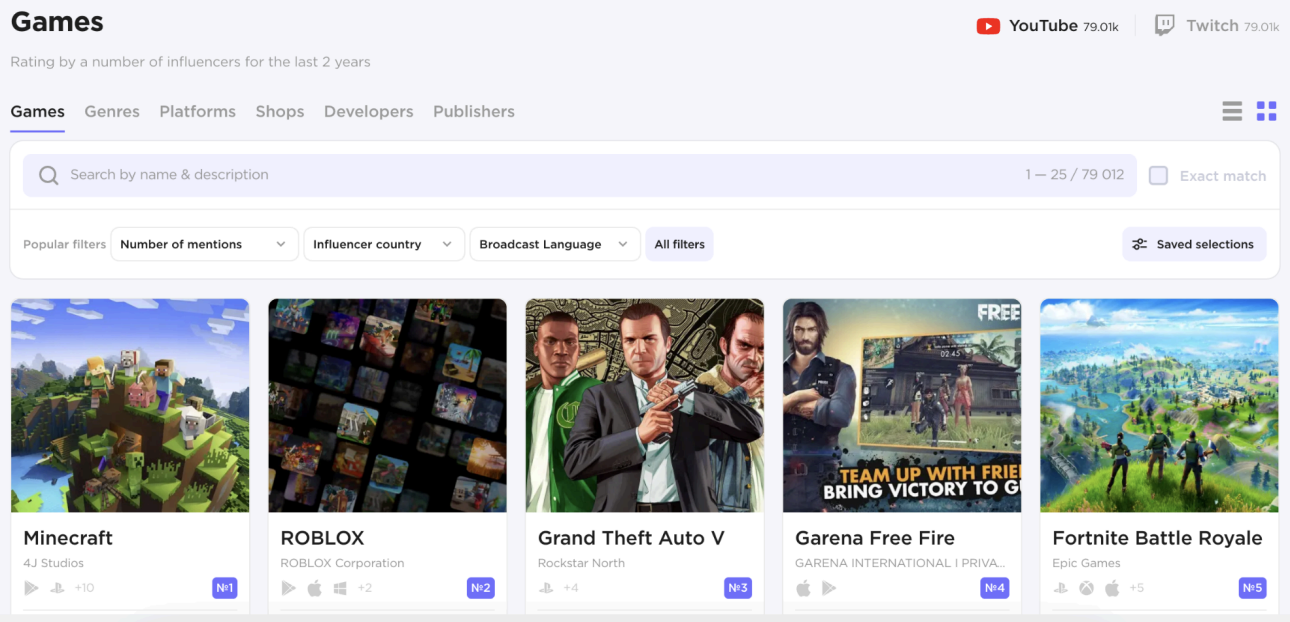1290x622 pixels.
Task: Click the All filters button
Action: click(680, 244)
